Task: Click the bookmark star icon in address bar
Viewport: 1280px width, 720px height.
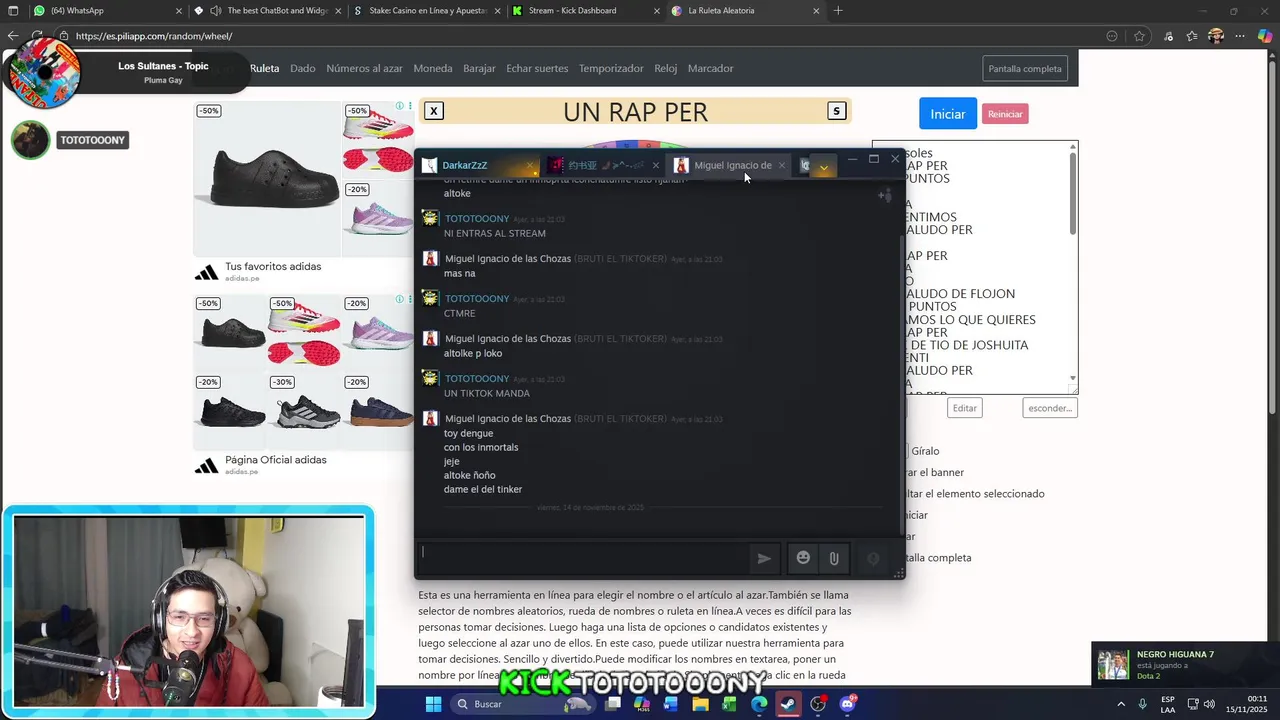Action: [x=1139, y=36]
